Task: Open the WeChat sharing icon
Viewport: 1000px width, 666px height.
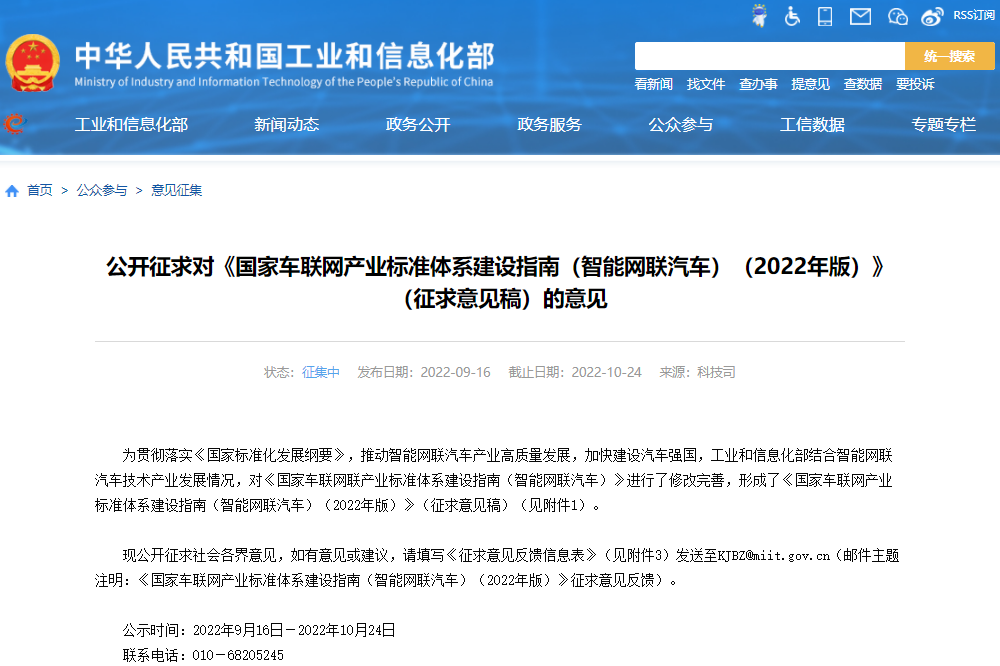Action: pyautogui.click(x=896, y=16)
